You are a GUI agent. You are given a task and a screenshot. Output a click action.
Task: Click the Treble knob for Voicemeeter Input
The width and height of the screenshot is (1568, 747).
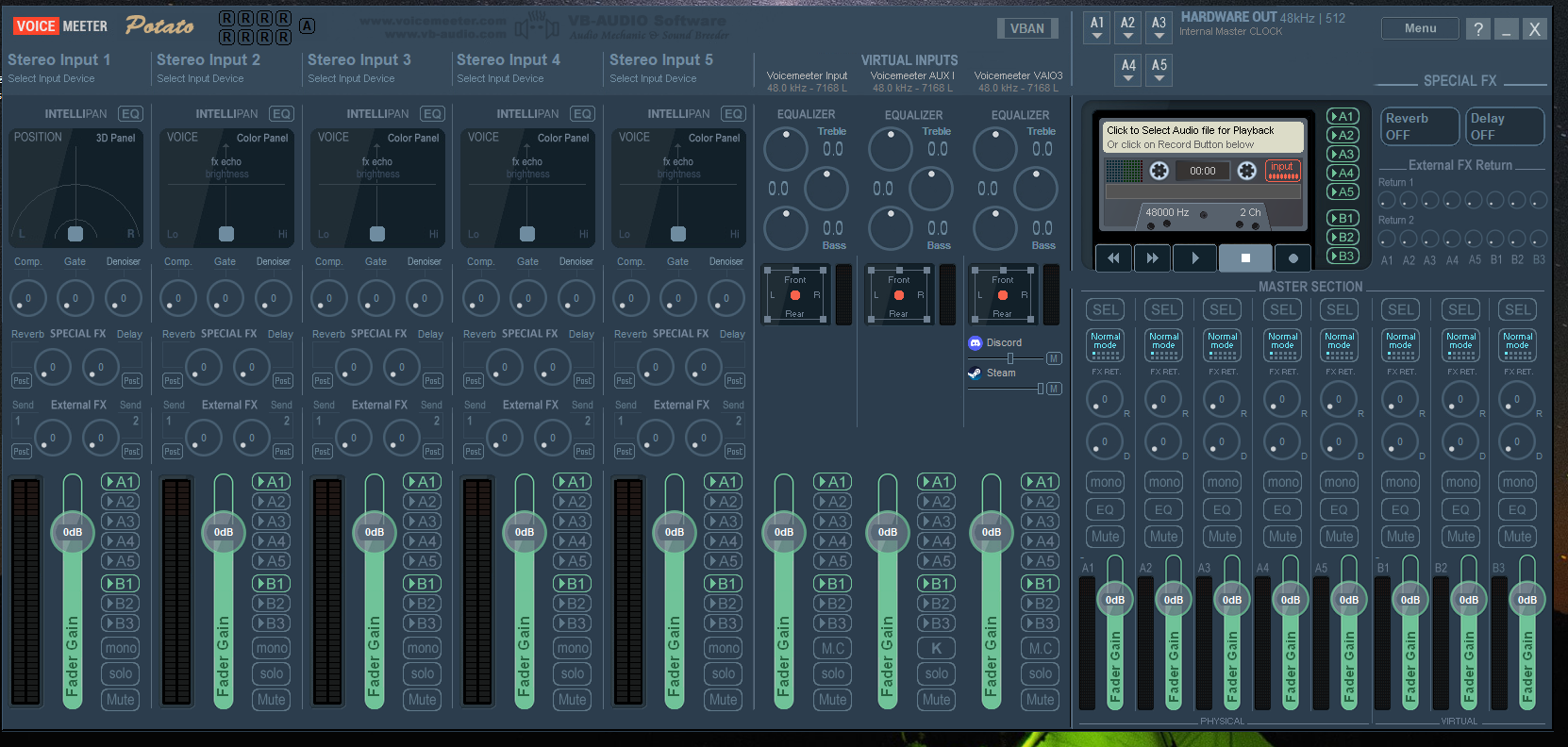point(785,149)
